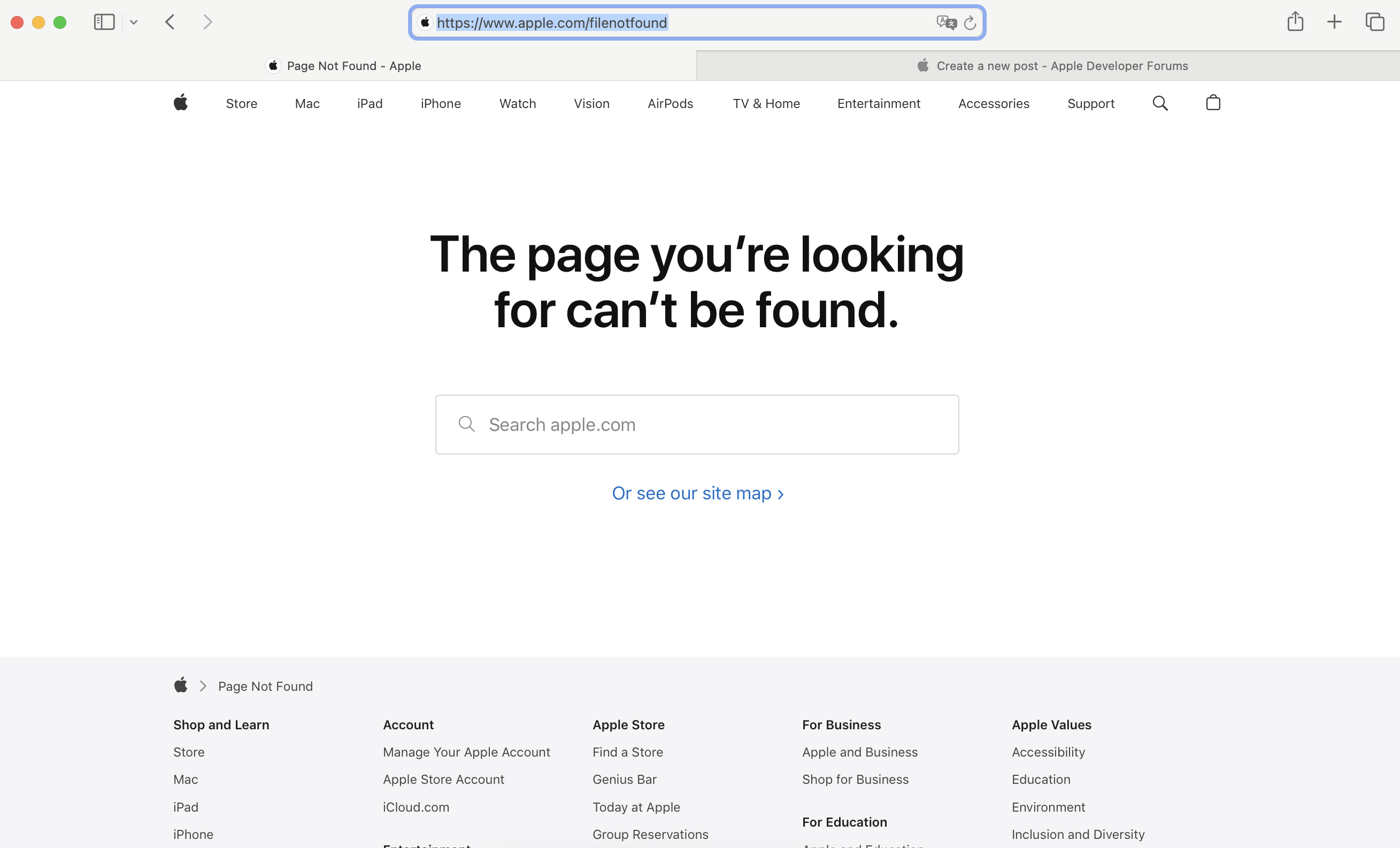Switch to Page Not Found - Apple tab
The image size is (1400, 848).
(348, 66)
